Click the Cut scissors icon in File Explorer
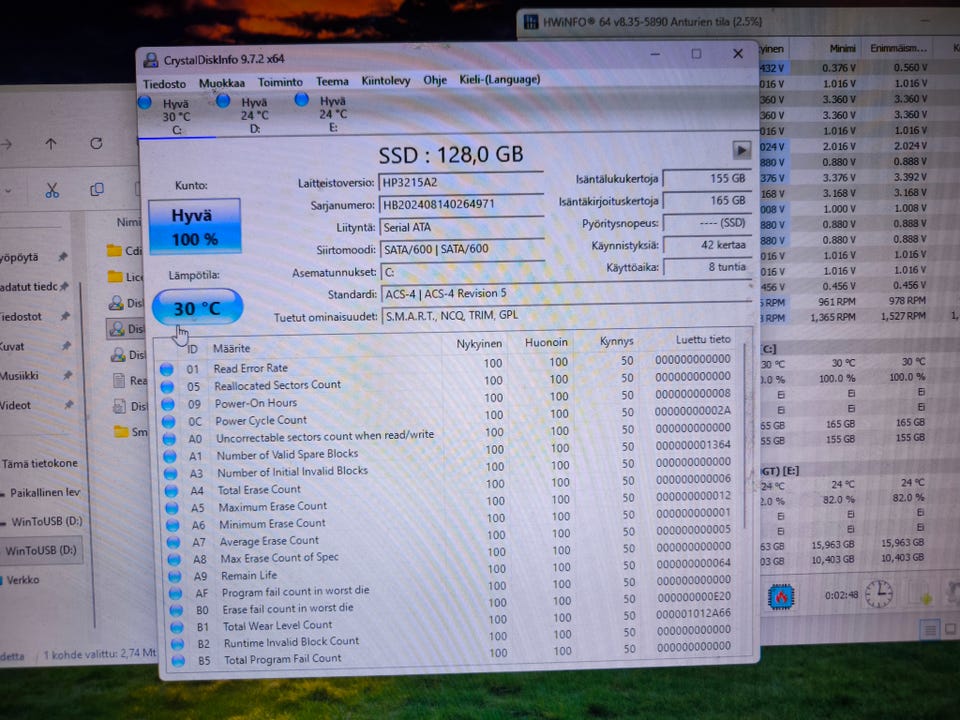Image resolution: width=960 pixels, height=720 pixels. [52, 190]
